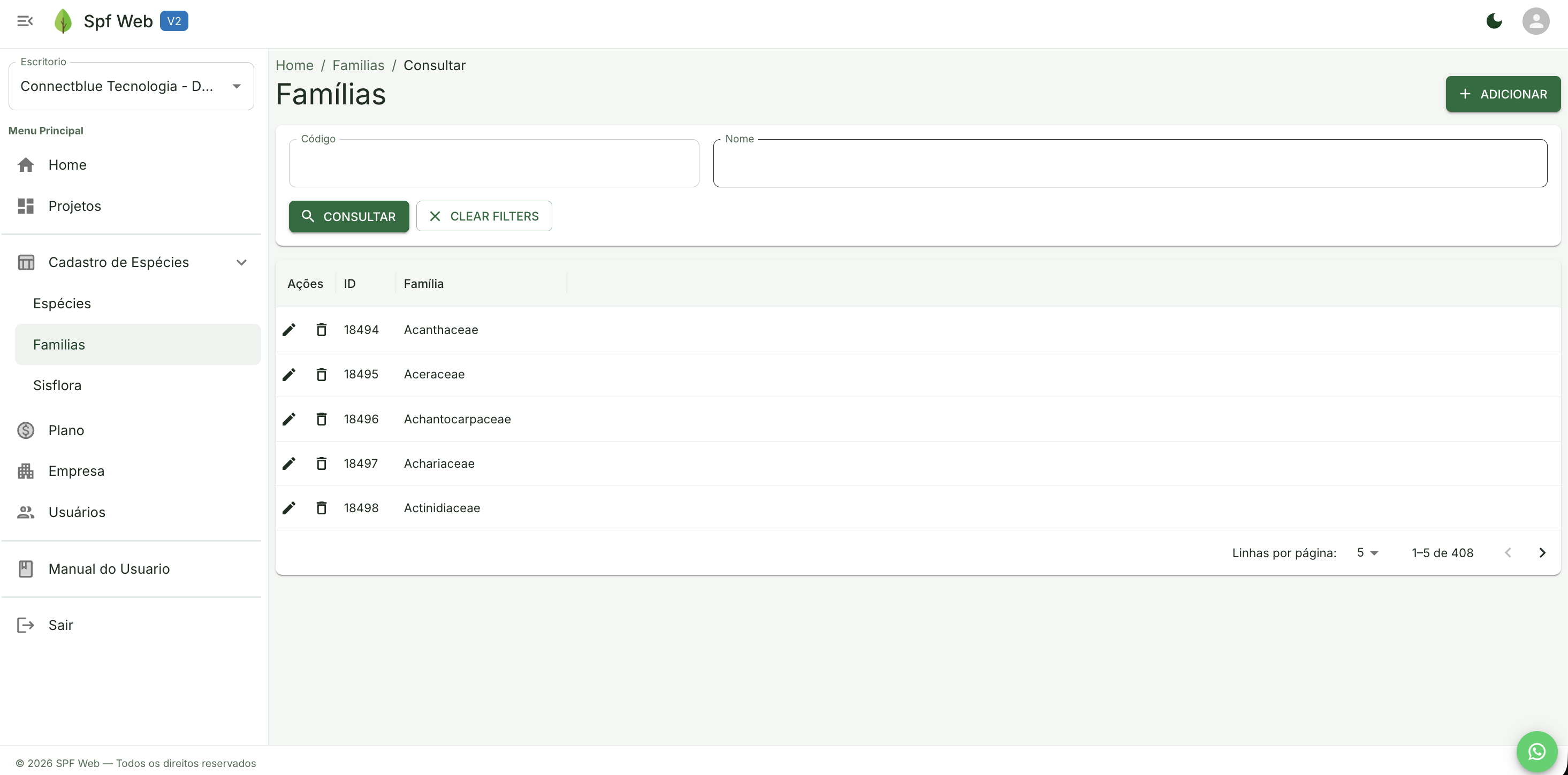The image size is (1568, 775).
Task: Delete the Acanthaceae row with trash icon
Action: pos(322,329)
